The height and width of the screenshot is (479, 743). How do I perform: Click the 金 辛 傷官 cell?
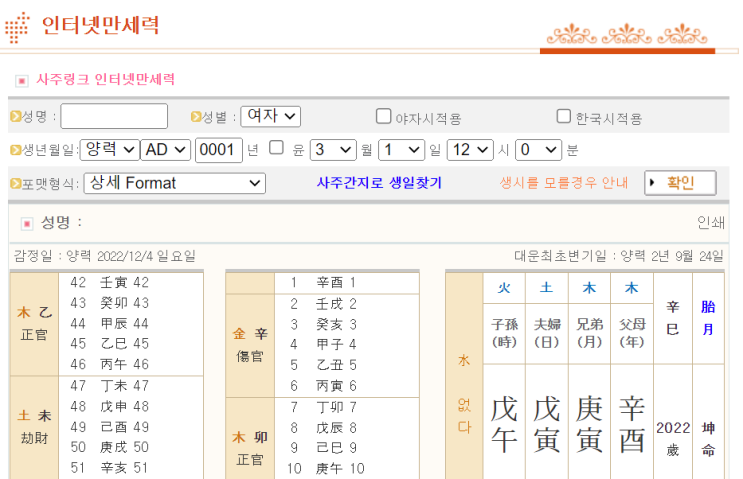click(250, 345)
